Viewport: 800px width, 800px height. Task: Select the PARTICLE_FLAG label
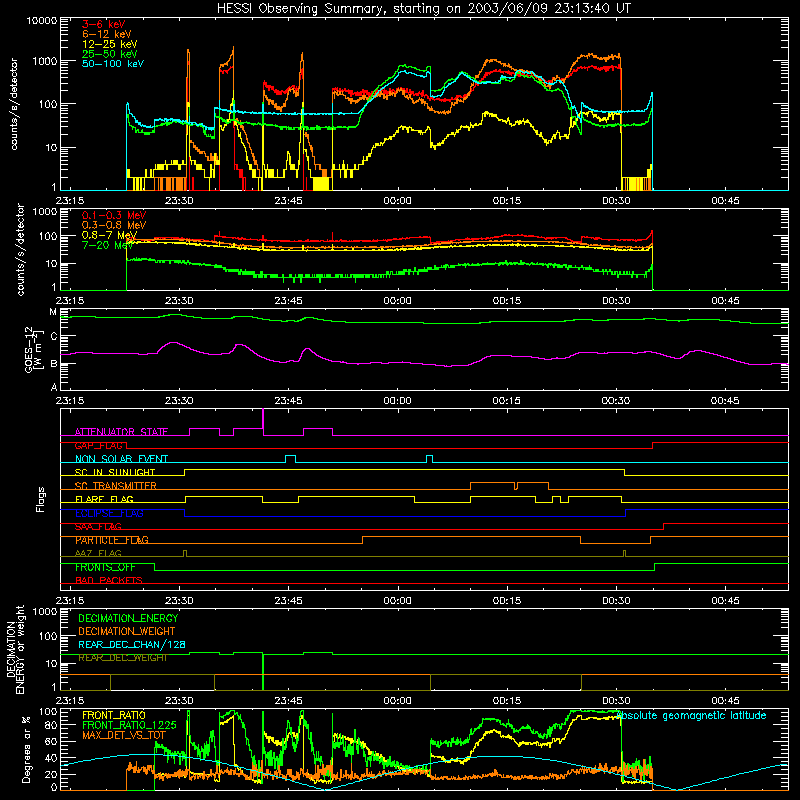pyautogui.click(x=112, y=540)
